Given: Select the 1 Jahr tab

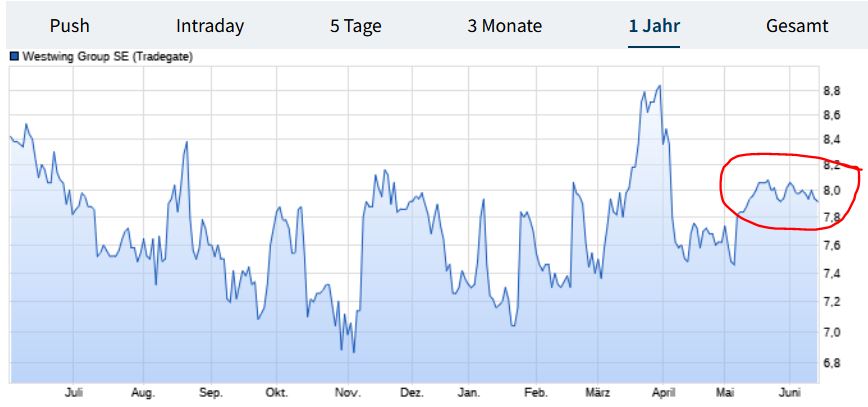Looking at the screenshot, I should pos(654,26).
